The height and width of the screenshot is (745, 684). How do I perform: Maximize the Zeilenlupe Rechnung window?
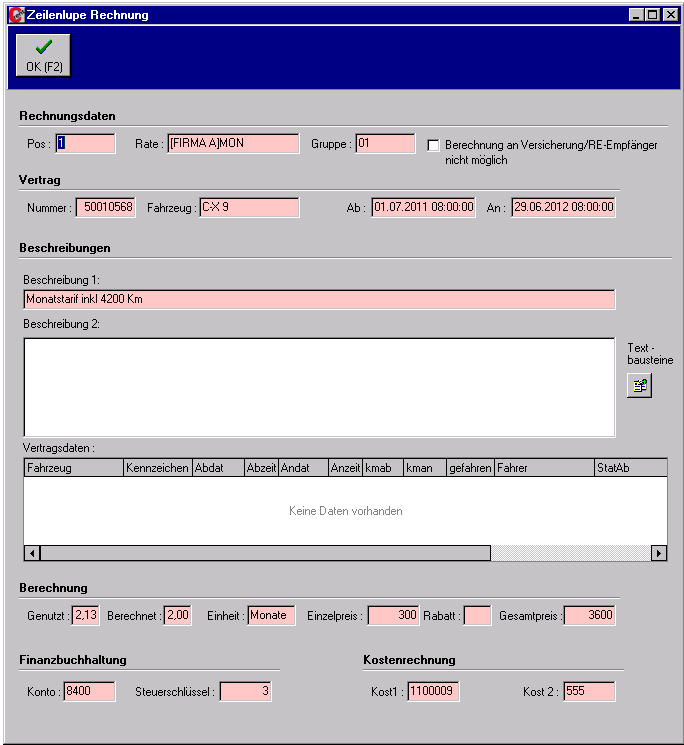[653, 15]
